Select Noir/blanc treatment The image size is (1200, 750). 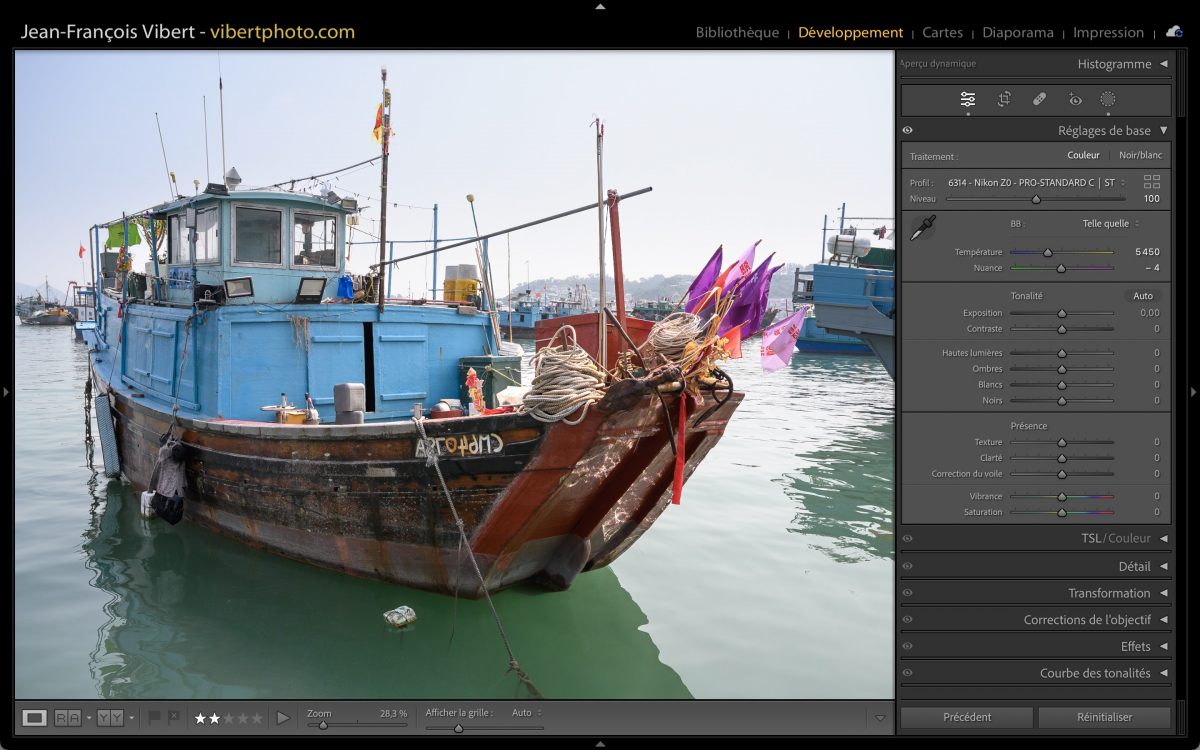1140,155
